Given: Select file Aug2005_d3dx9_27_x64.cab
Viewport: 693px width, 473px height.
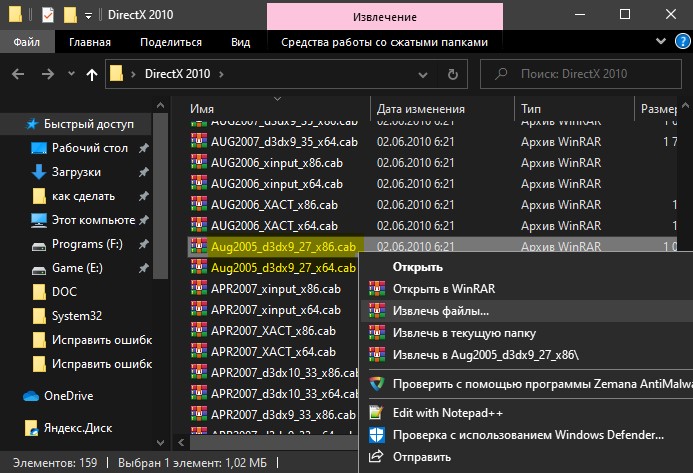Looking at the screenshot, I should [x=283, y=268].
